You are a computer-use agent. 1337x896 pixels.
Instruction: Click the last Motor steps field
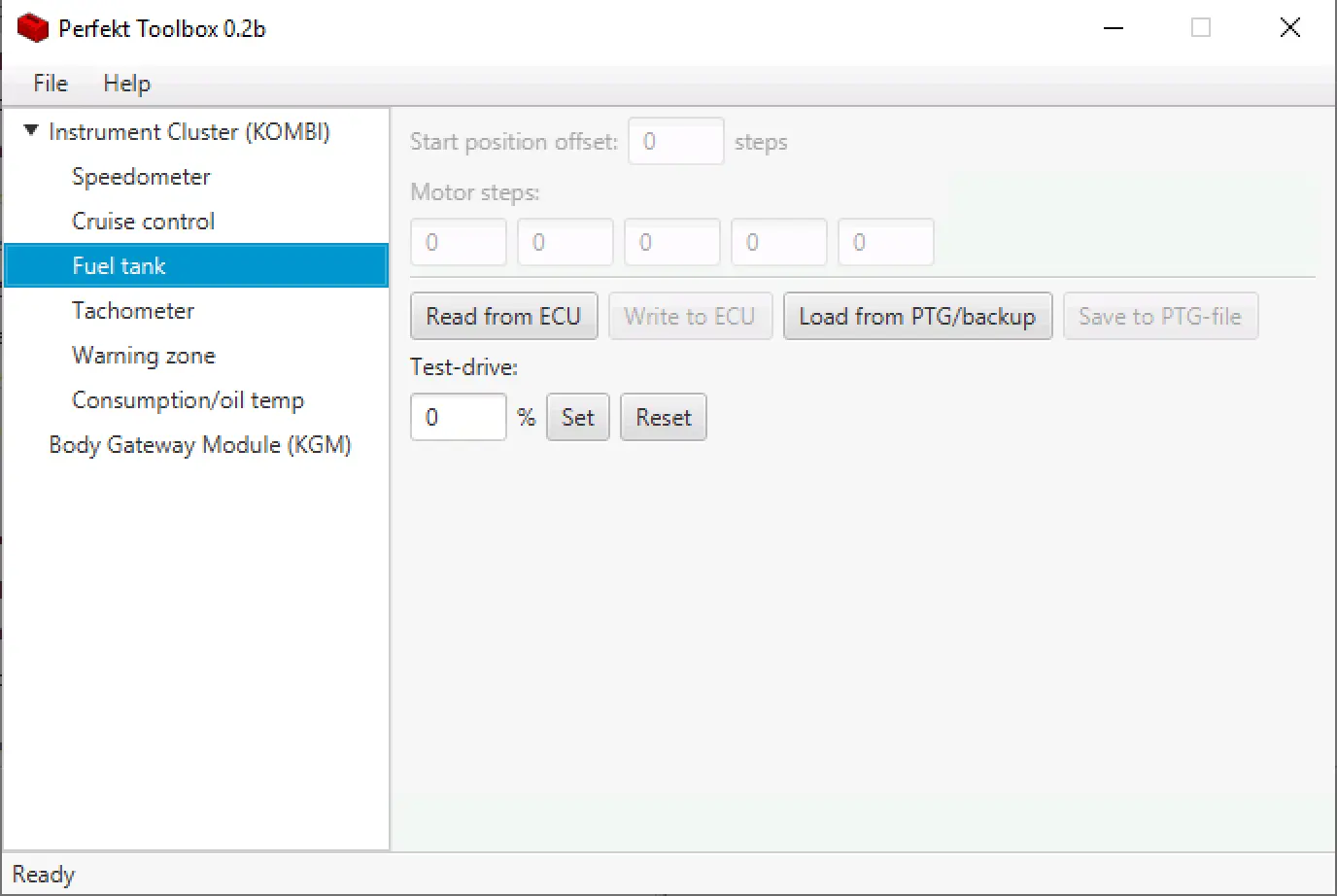pyautogui.click(x=885, y=243)
